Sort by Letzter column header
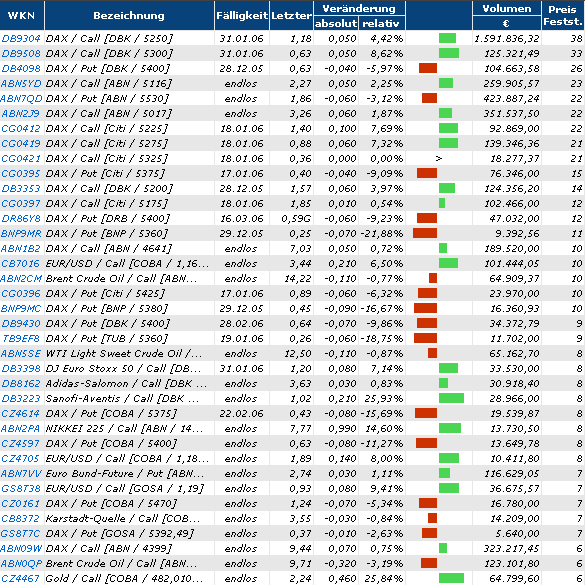The height and width of the screenshot is (585, 585). tap(291, 16)
